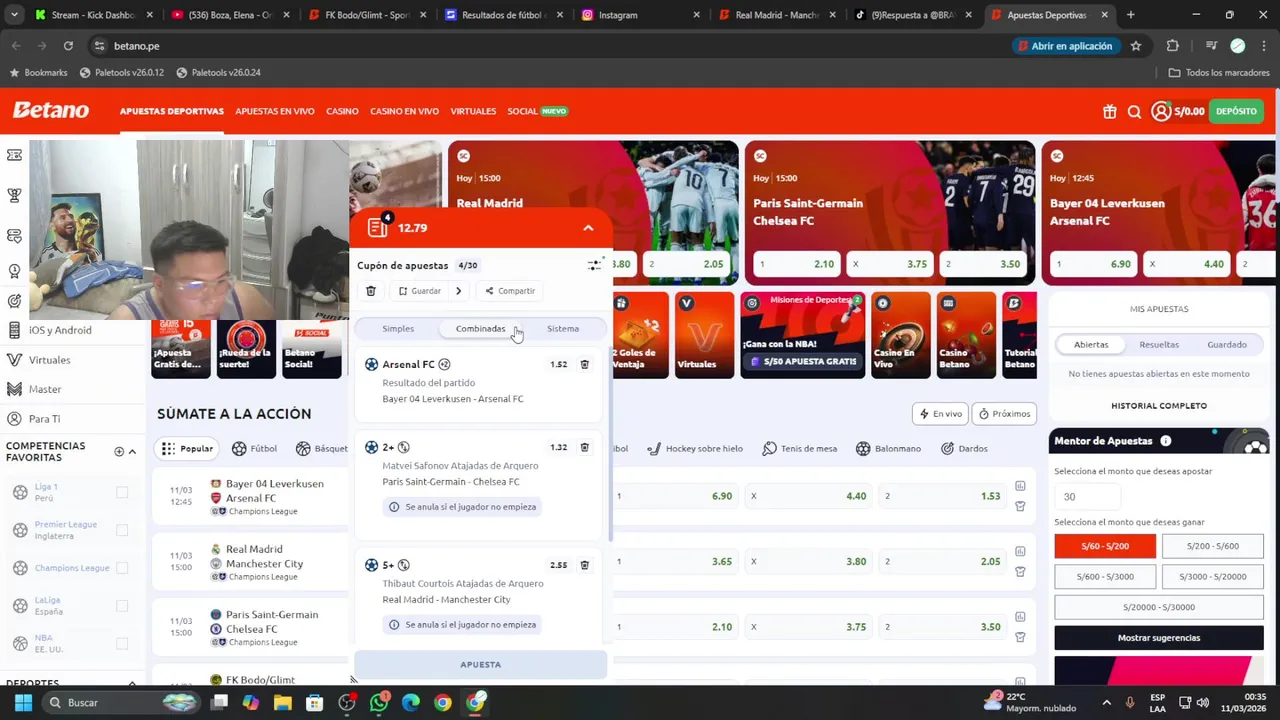The height and width of the screenshot is (720, 1280).
Task: Save the coupon with Guardar
Action: (x=419, y=291)
